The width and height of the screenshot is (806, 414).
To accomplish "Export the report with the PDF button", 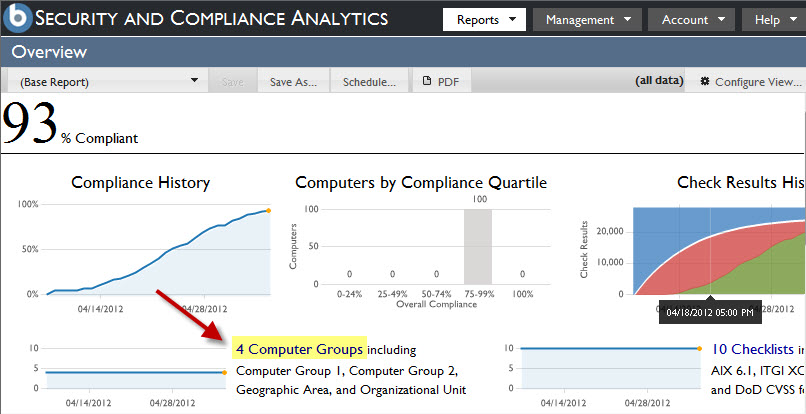I will tap(441, 82).
